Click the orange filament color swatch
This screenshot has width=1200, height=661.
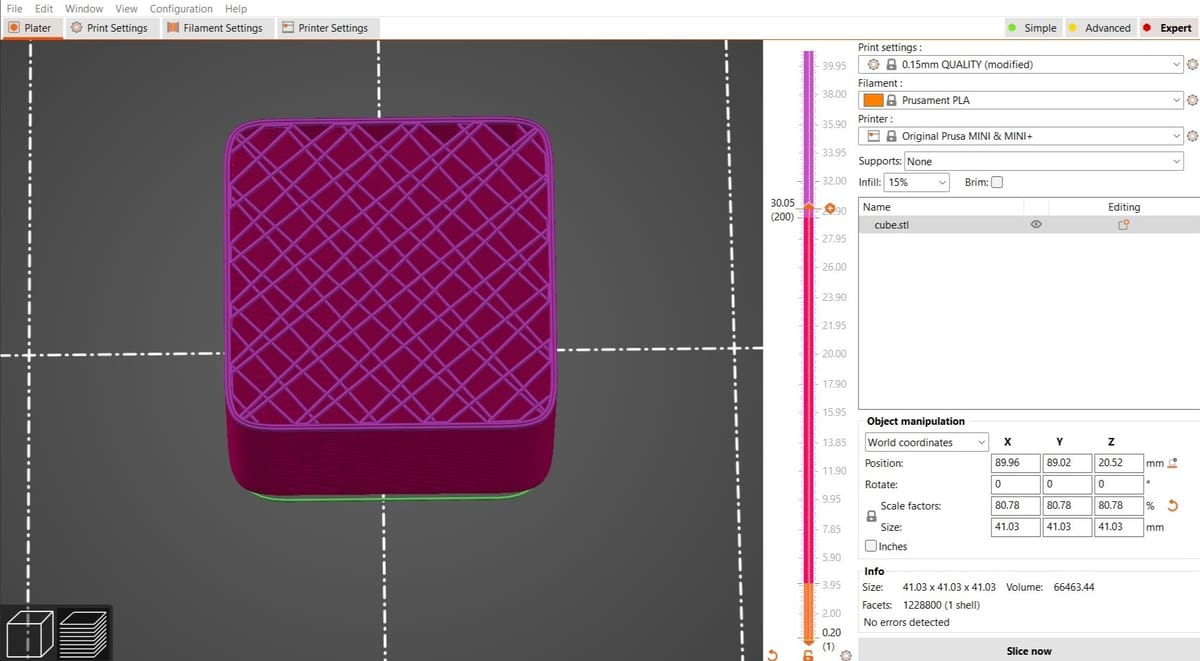873,101
